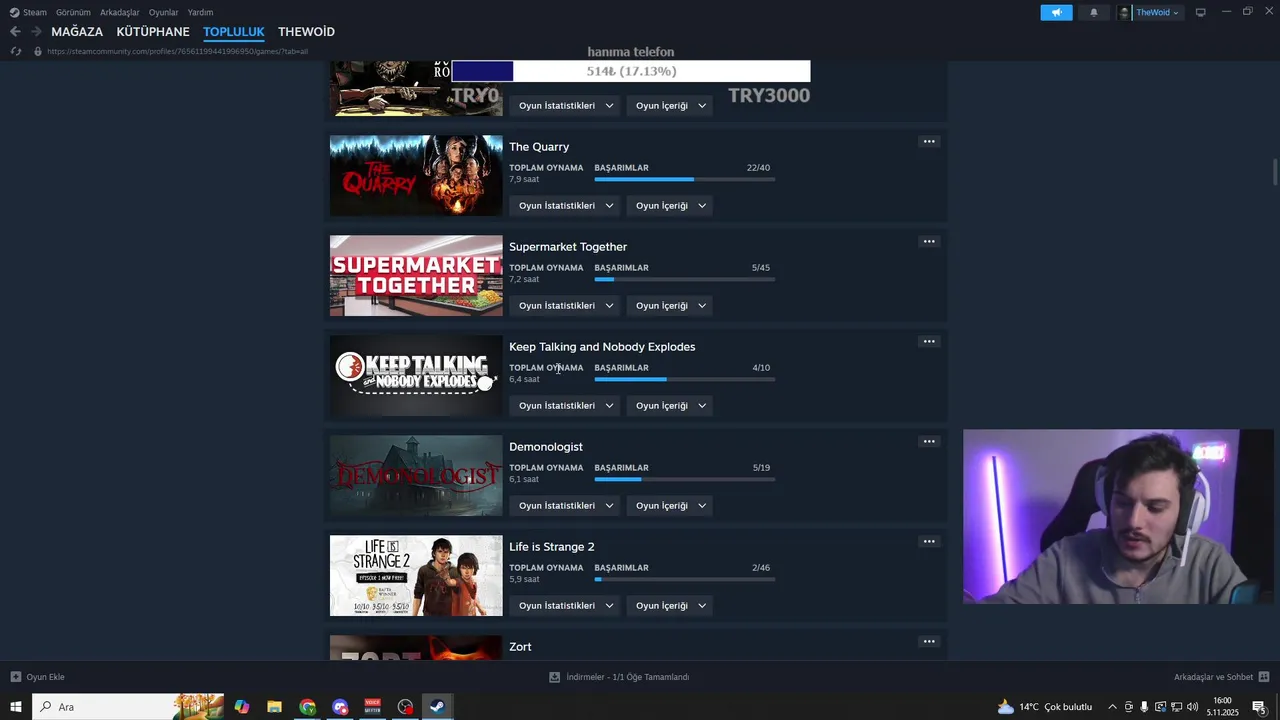Screen dimensions: 1280x720
Task: Click the volume icon in system tray
Action: point(1192,707)
